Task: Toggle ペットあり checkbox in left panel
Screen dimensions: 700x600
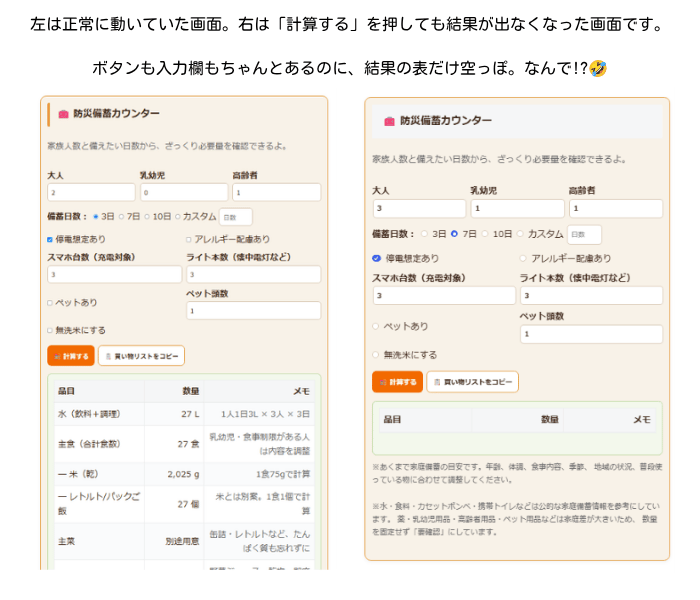Action: (x=50, y=303)
